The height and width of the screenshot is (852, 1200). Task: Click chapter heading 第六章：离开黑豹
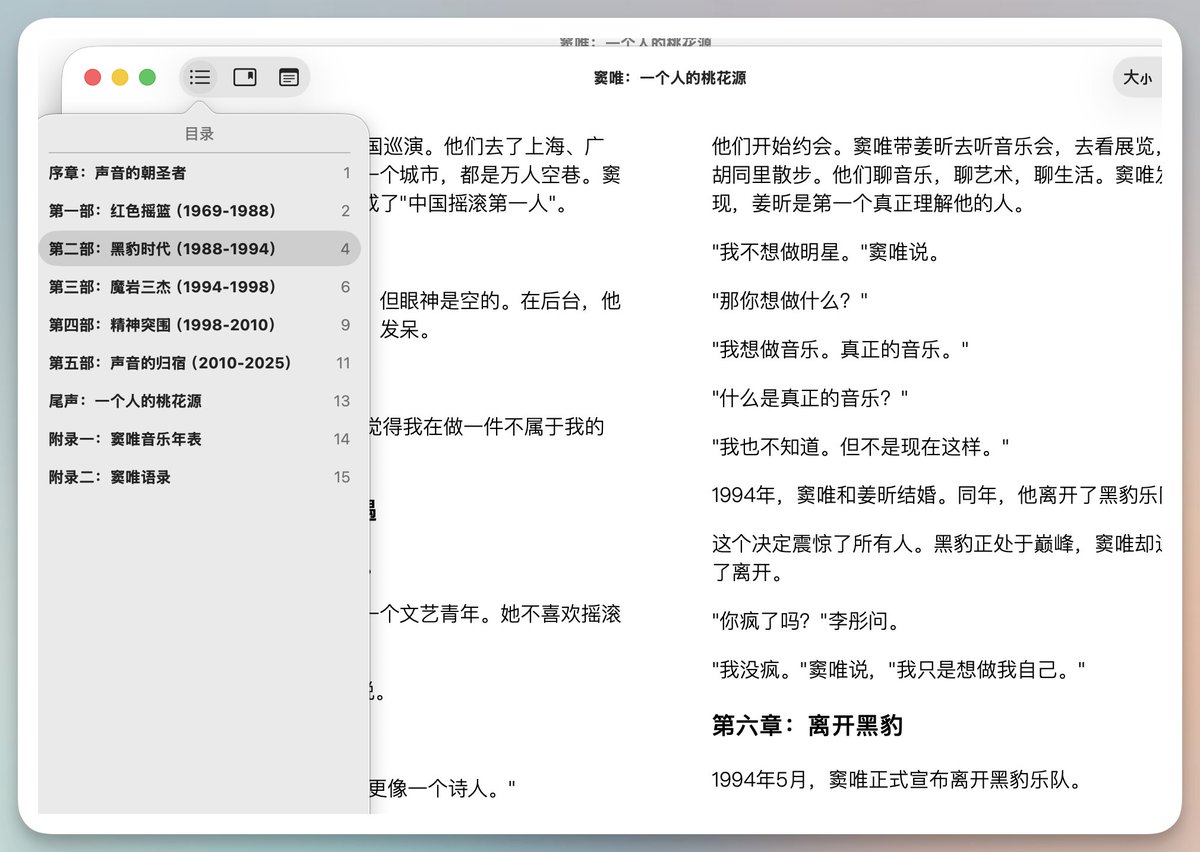tap(805, 726)
